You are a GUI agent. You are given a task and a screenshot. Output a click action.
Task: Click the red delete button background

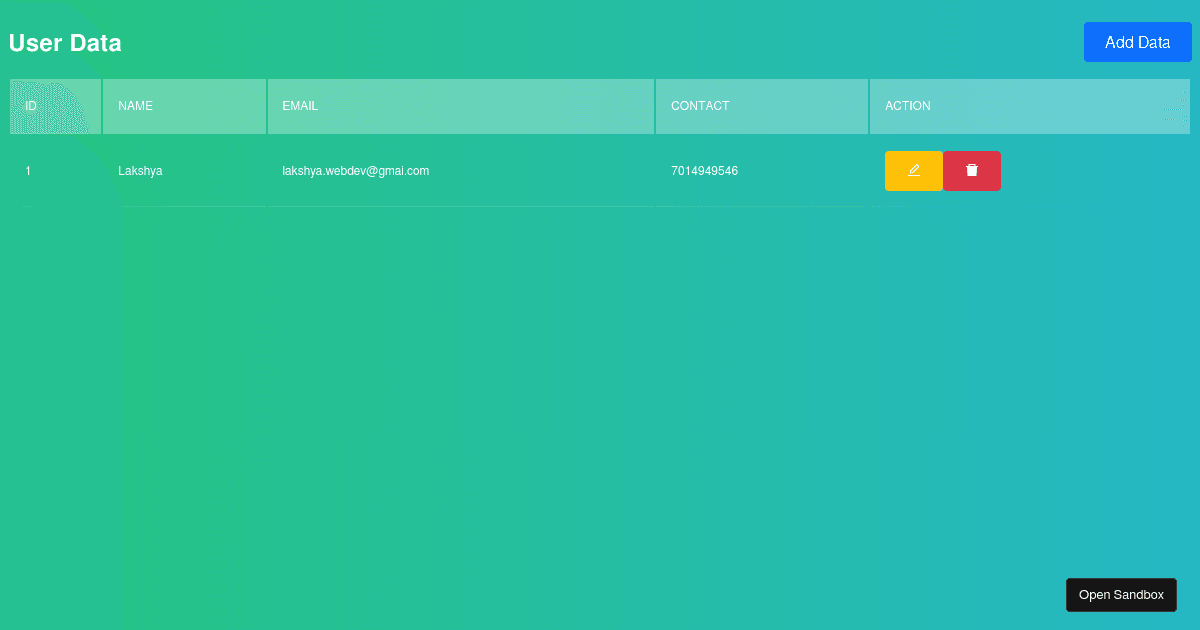971,171
